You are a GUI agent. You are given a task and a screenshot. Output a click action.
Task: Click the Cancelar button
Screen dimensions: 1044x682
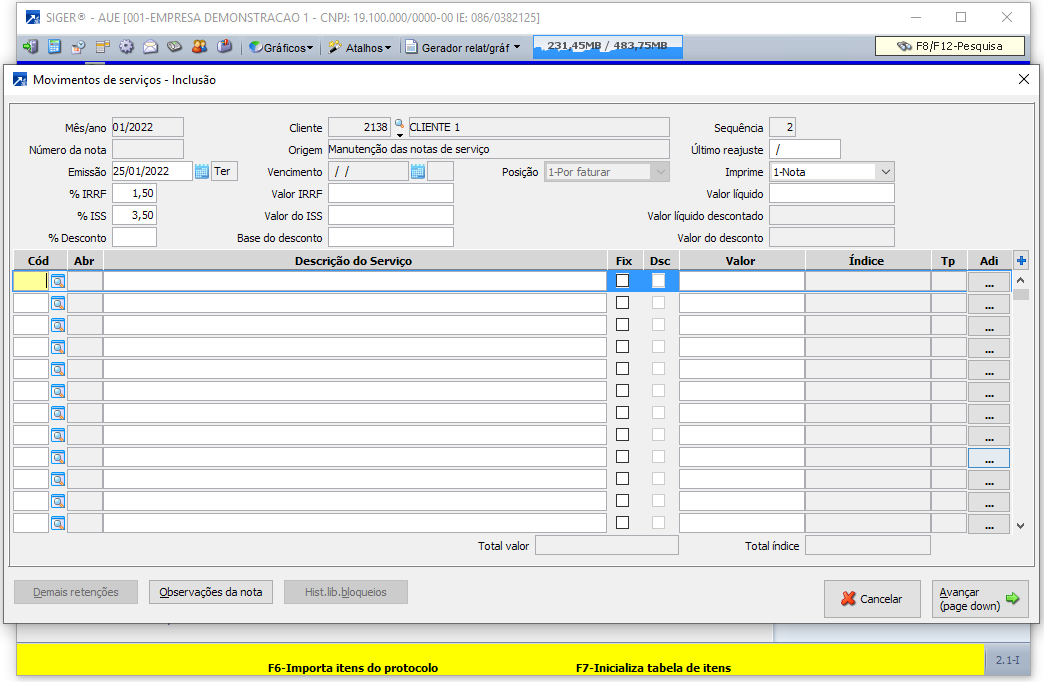click(872, 599)
